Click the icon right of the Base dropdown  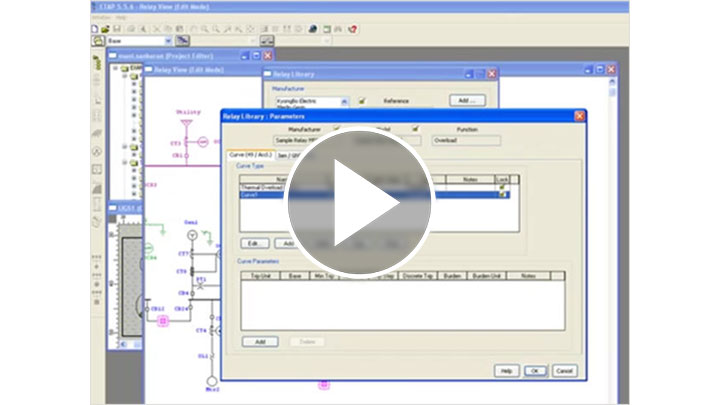184,41
